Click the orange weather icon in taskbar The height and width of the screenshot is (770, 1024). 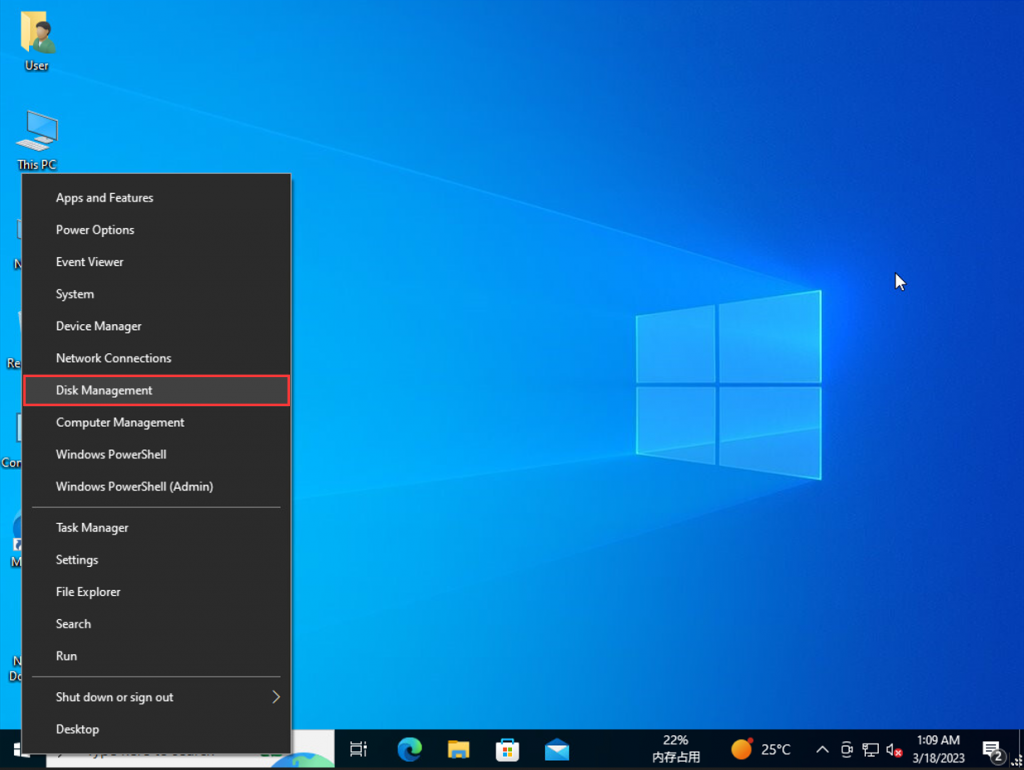[742, 749]
